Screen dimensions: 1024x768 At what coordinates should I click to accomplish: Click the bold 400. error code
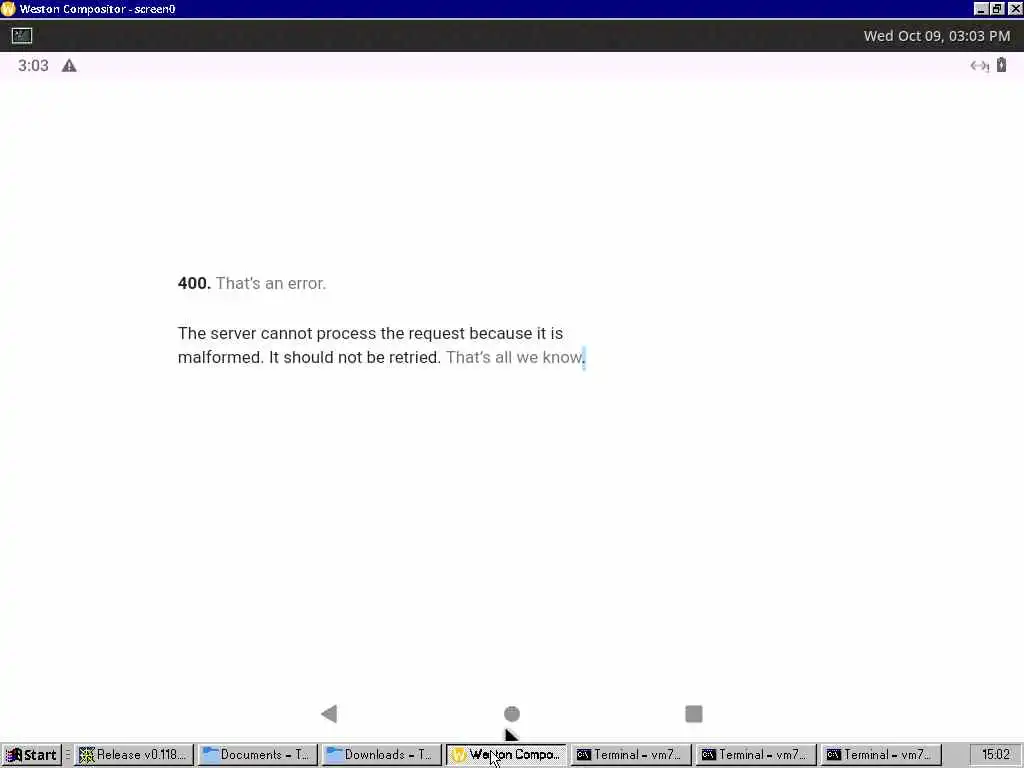click(x=194, y=283)
